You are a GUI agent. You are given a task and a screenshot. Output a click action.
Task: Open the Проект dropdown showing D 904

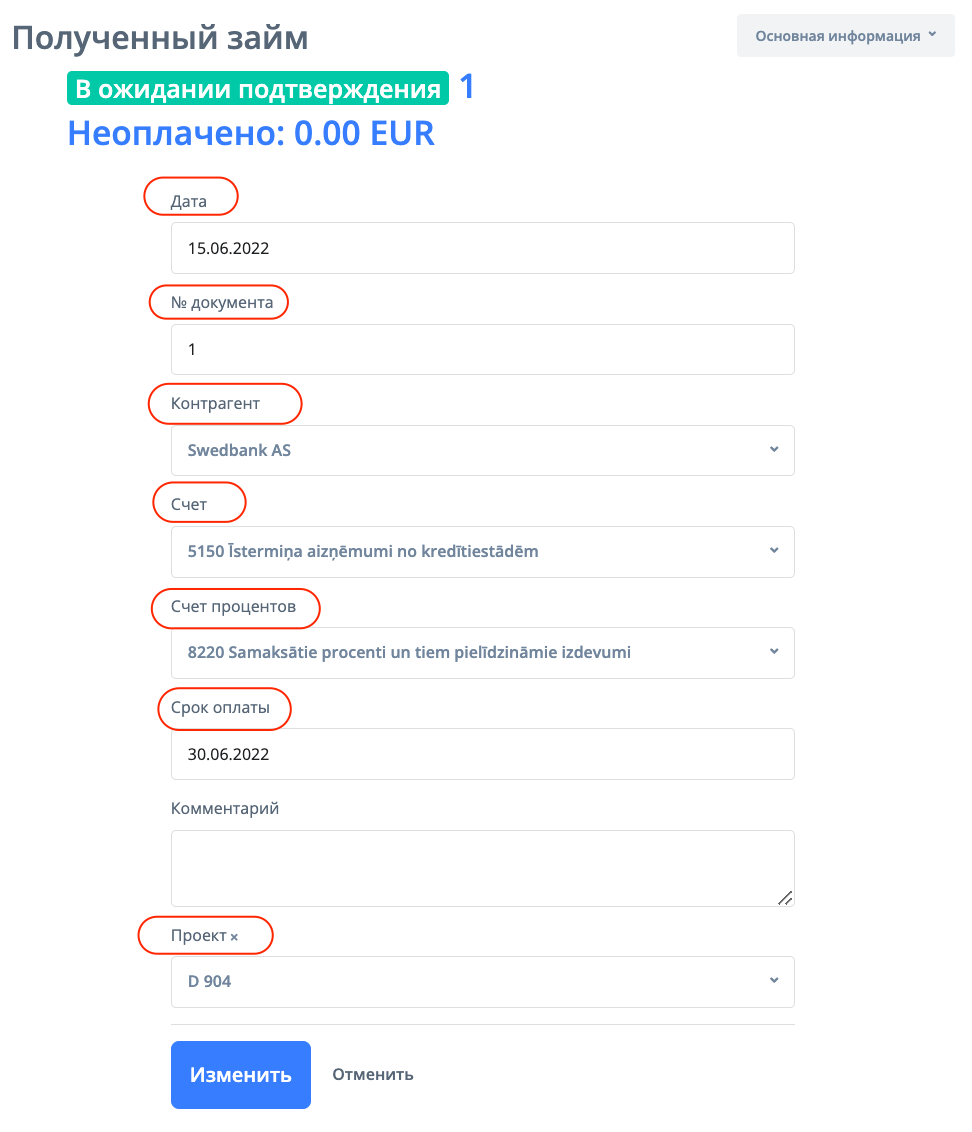[482, 981]
